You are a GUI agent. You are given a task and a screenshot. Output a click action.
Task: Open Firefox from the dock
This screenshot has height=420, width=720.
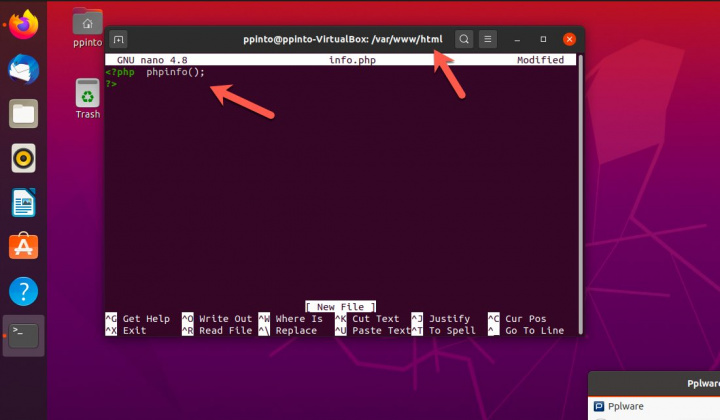tap(23, 25)
